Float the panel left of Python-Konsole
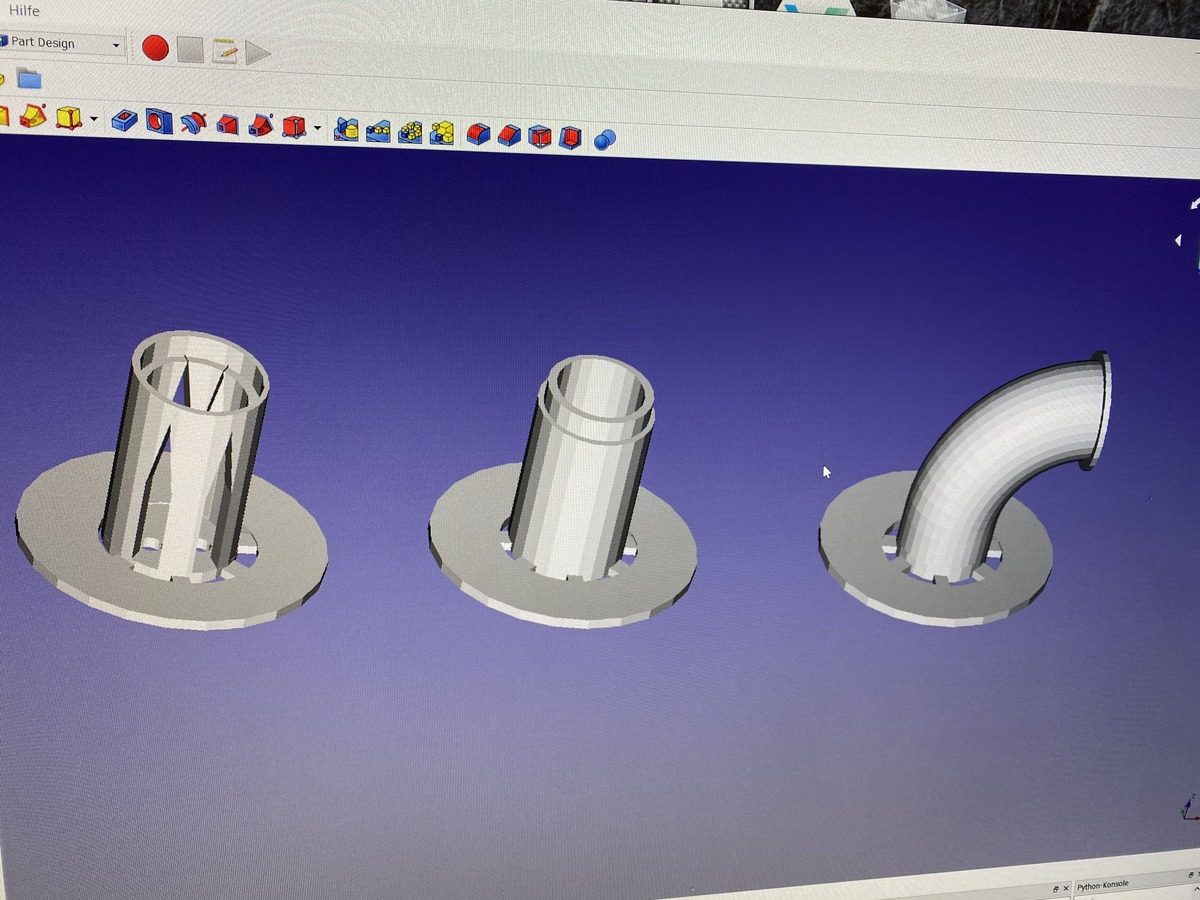The width and height of the screenshot is (1200, 900). [x=1054, y=887]
